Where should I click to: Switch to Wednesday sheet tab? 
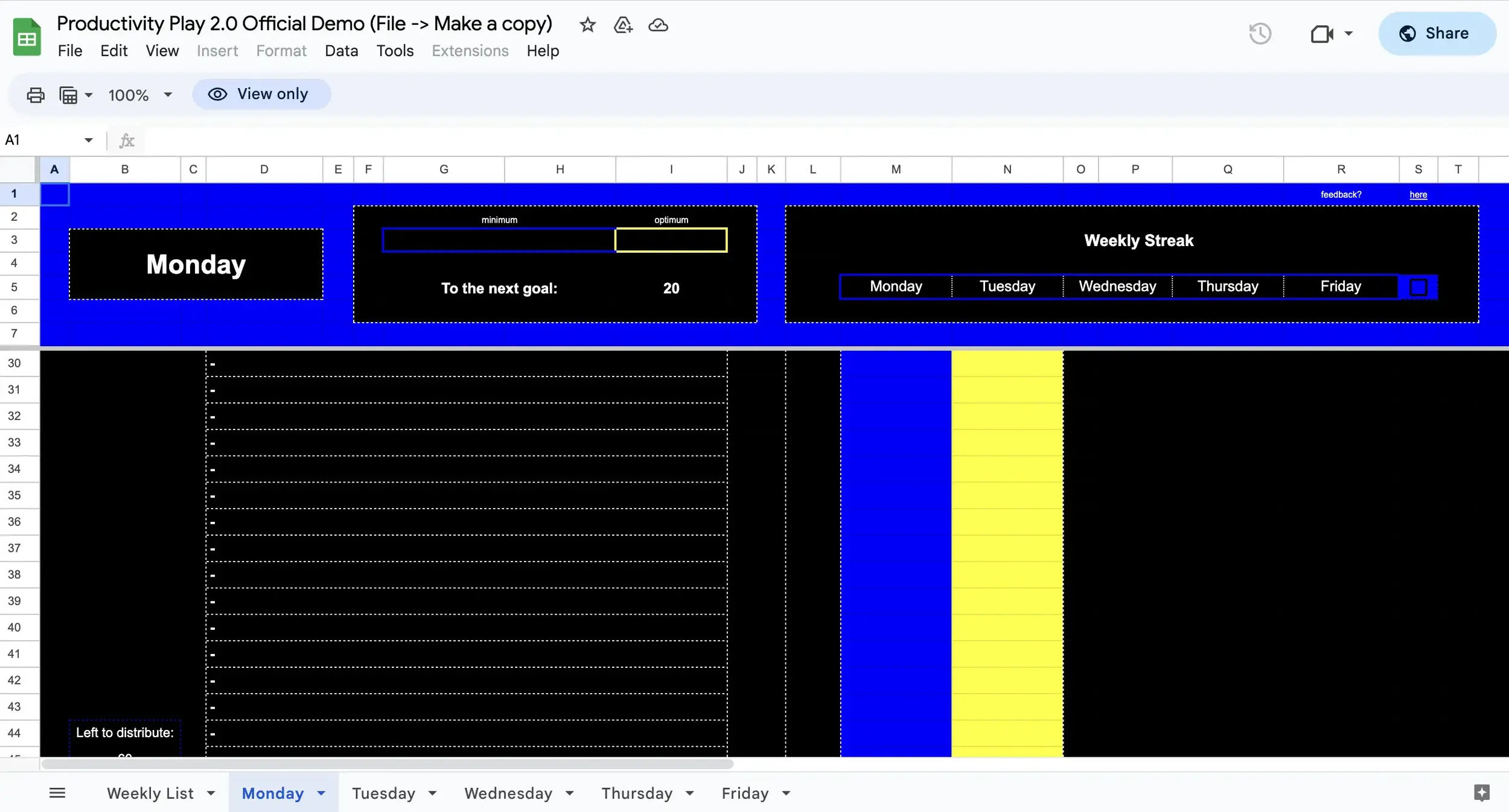[508, 793]
